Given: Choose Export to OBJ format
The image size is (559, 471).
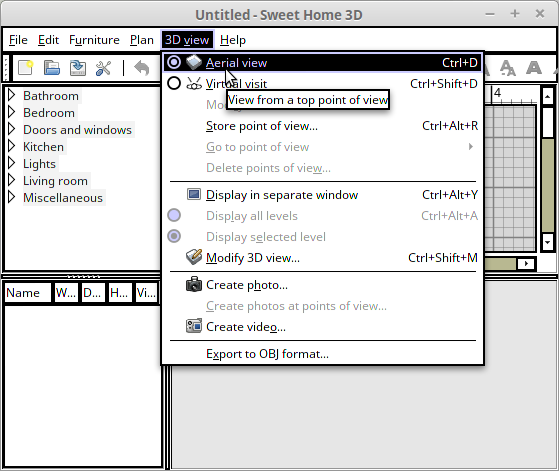Looking at the screenshot, I should pos(323,354).
